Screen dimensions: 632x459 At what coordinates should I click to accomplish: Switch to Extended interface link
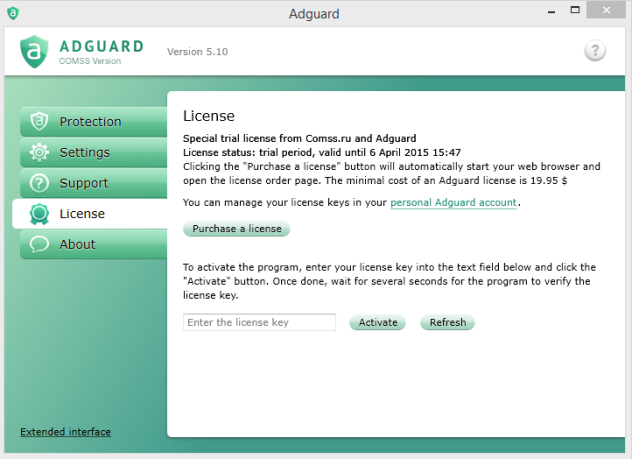point(65,432)
